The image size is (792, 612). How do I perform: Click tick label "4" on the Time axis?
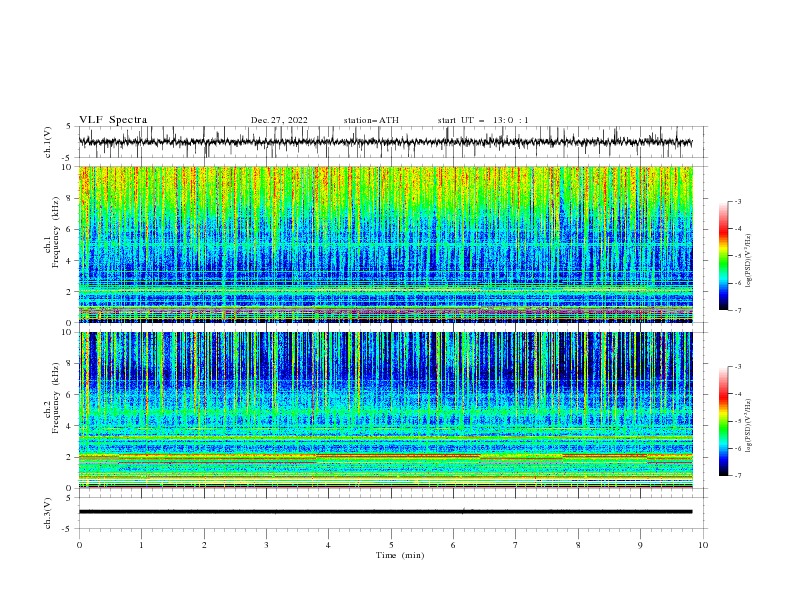(x=328, y=545)
